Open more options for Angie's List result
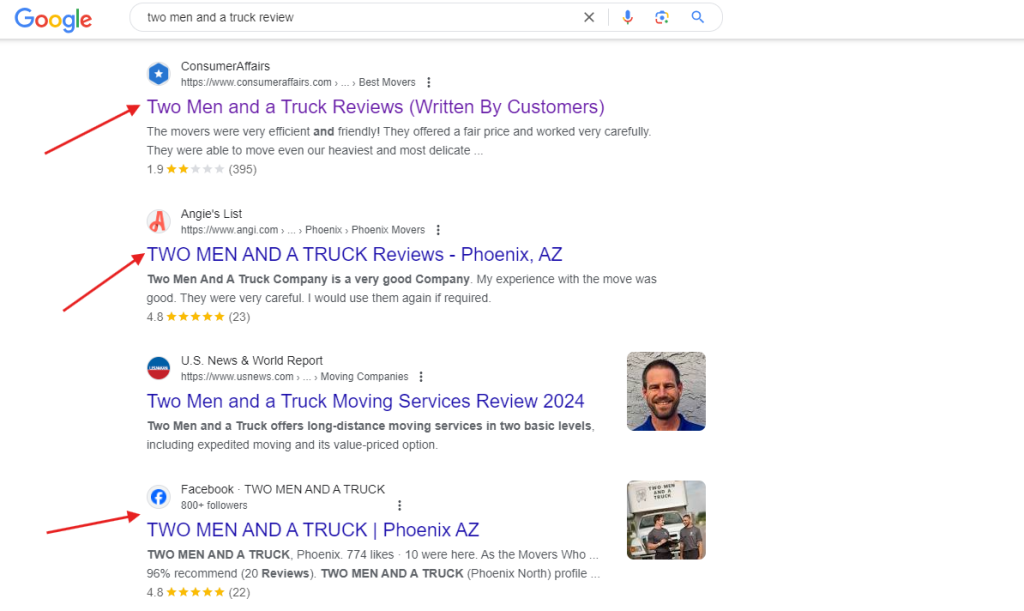 pos(438,230)
